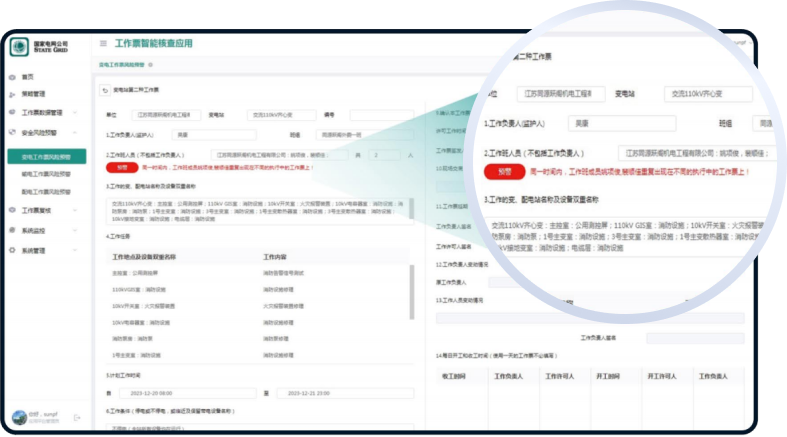The height and width of the screenshot is (437, 787).
Task: Click the back arrow beside 变电站第二种工作票
Action: pyautogui.click(x=105, y=90)
